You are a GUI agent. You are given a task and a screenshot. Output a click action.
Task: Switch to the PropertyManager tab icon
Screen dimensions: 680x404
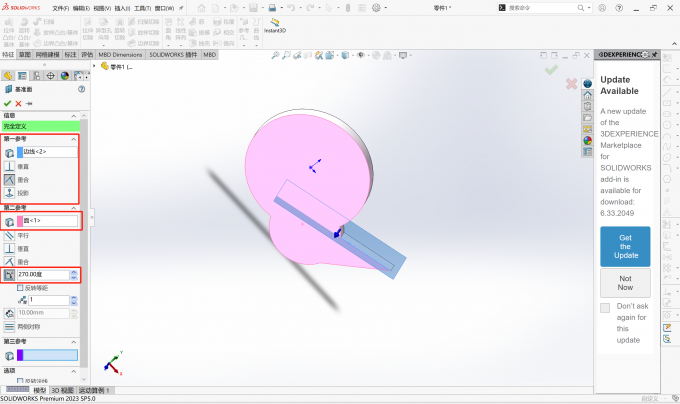(22, 76)
